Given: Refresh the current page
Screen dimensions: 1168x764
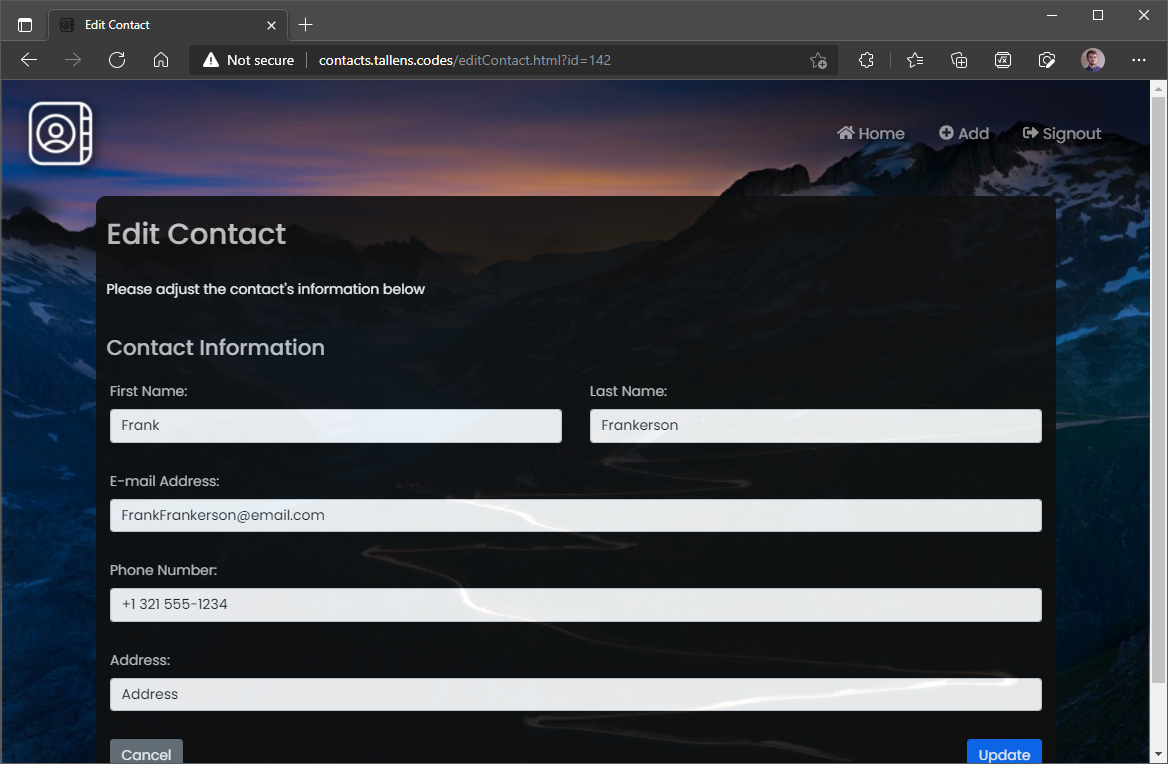Looking at the screenshot, I should click(x=117, y=60).
